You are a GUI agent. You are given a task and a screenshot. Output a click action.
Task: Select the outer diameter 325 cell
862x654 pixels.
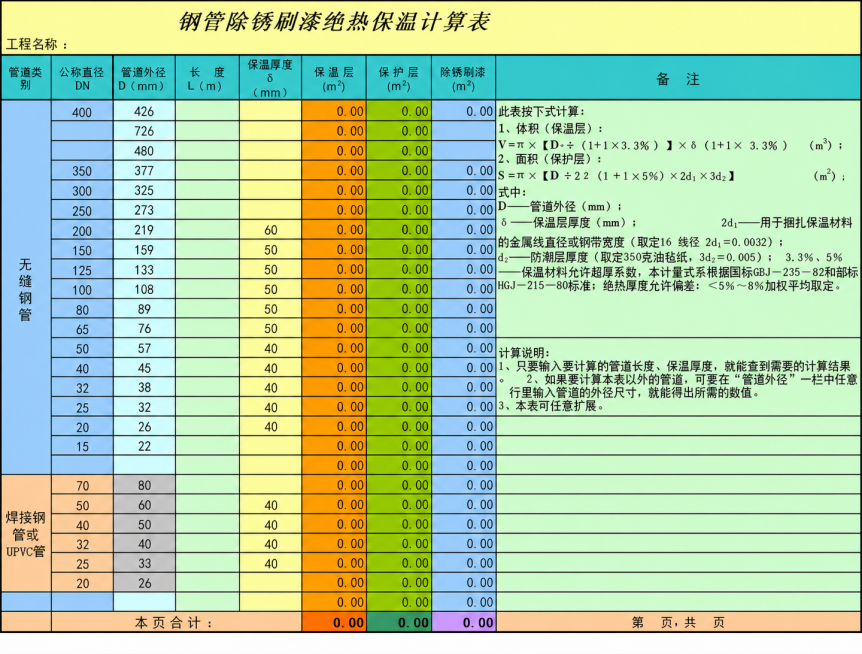pos(144,191)
